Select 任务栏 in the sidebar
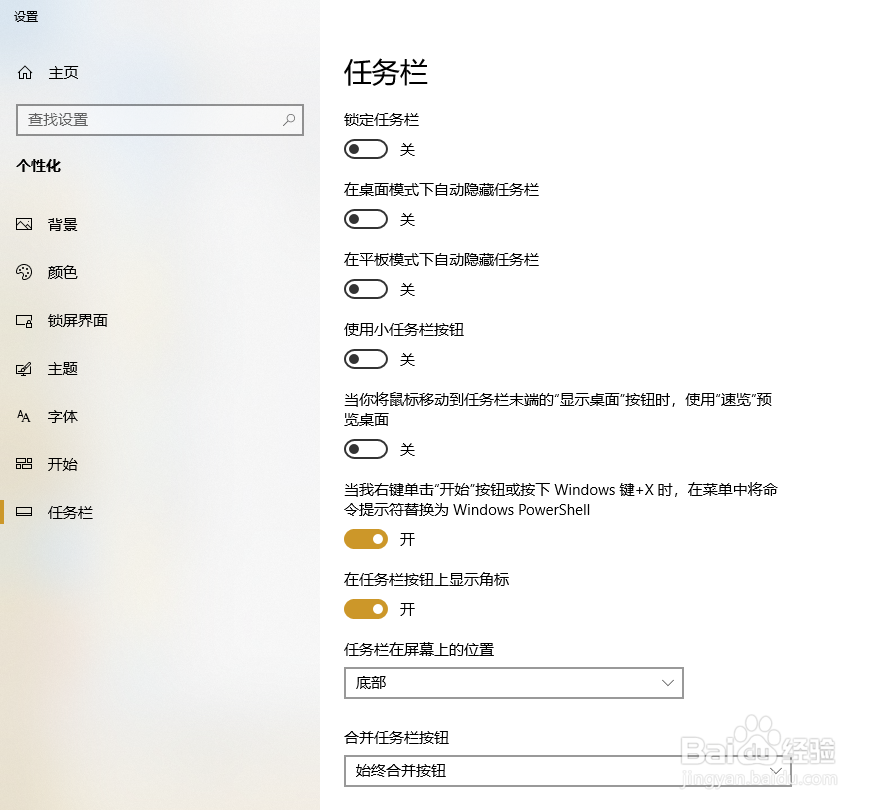Screen dimensions: 887x810 pos(70,512)
